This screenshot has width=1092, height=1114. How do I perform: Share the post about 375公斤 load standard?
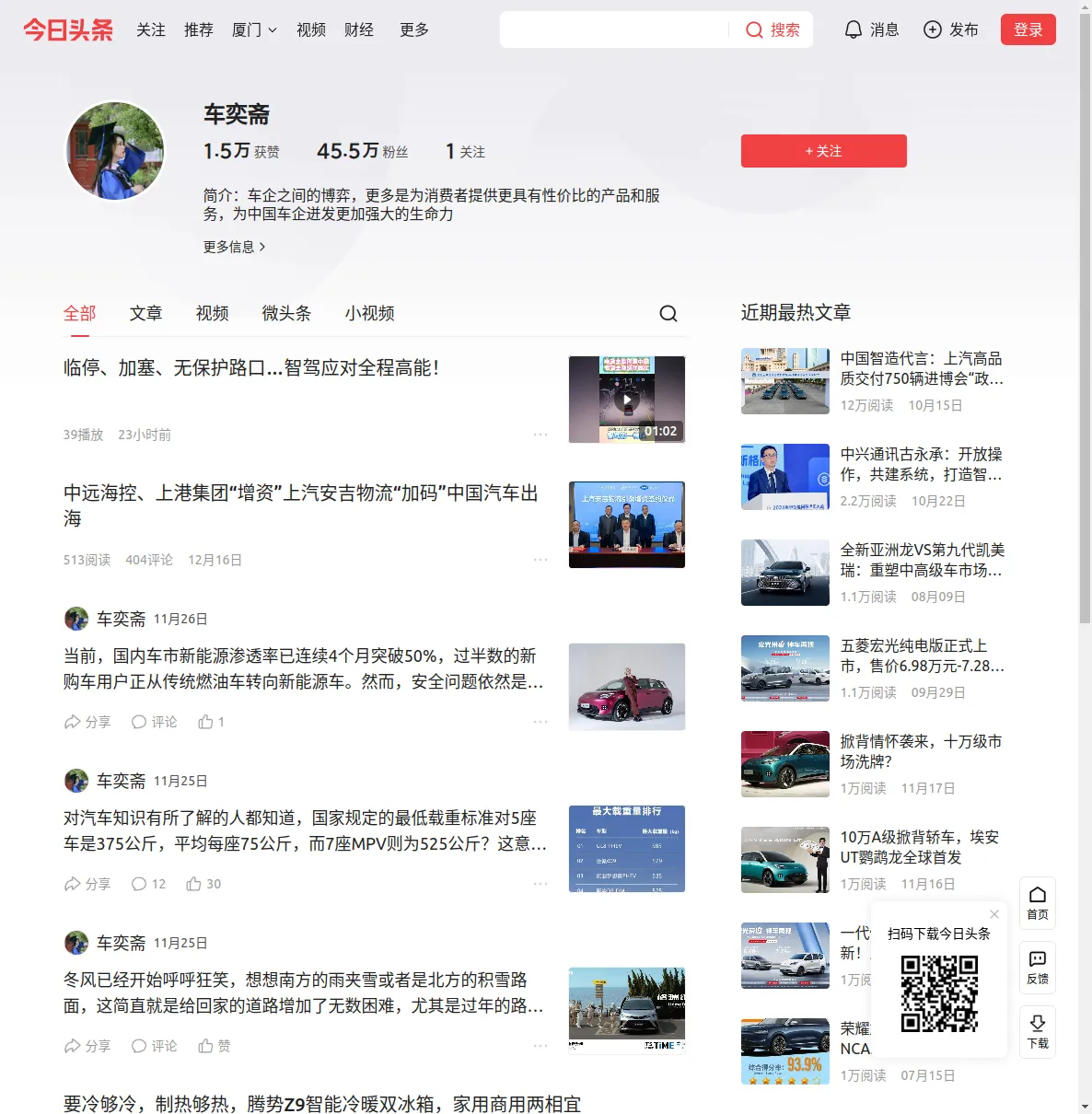coord(87,884)
